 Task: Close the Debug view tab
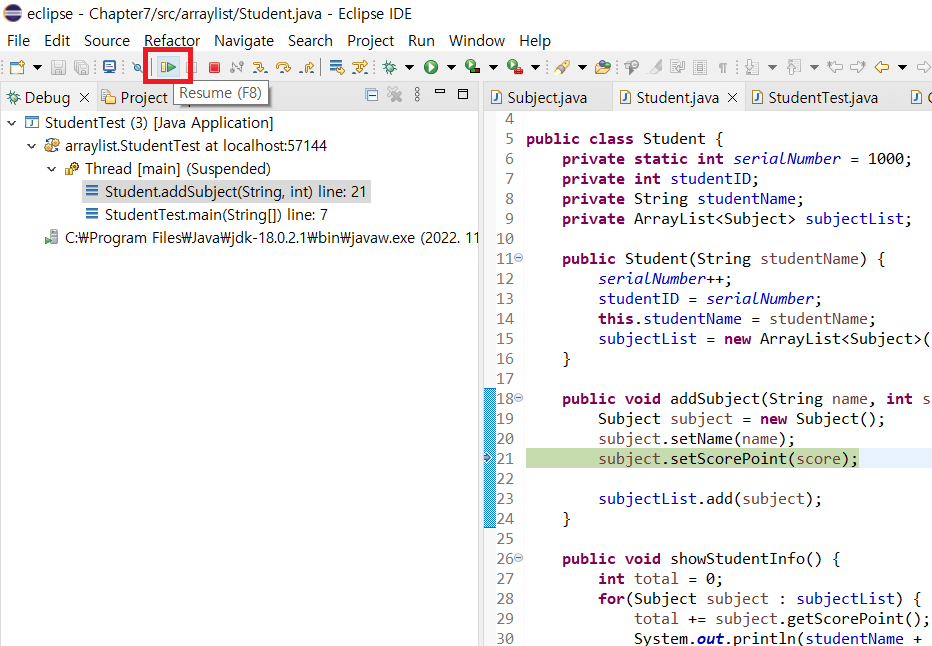click(84, 97)
